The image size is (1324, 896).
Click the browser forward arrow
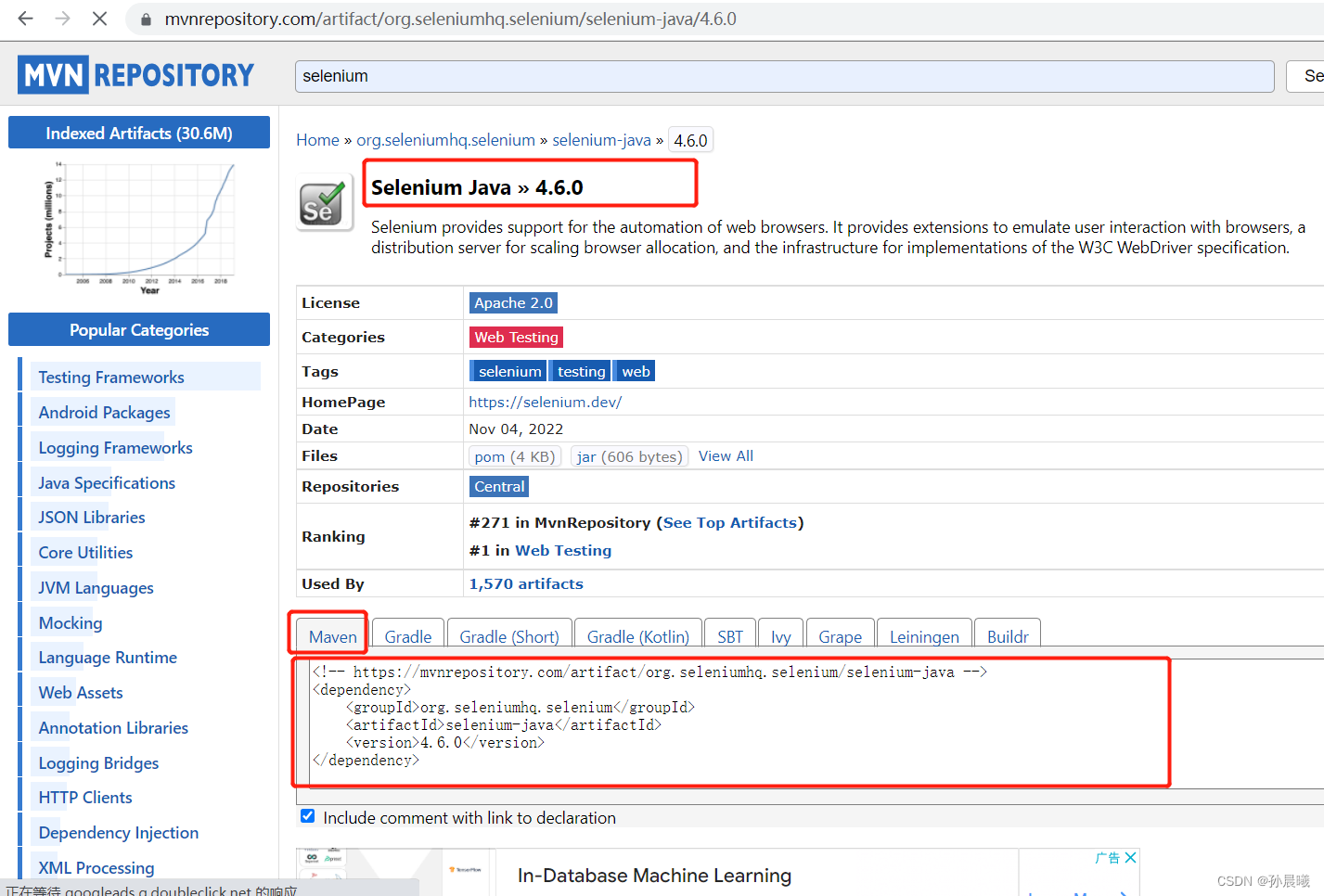click(x=62, y=19)
